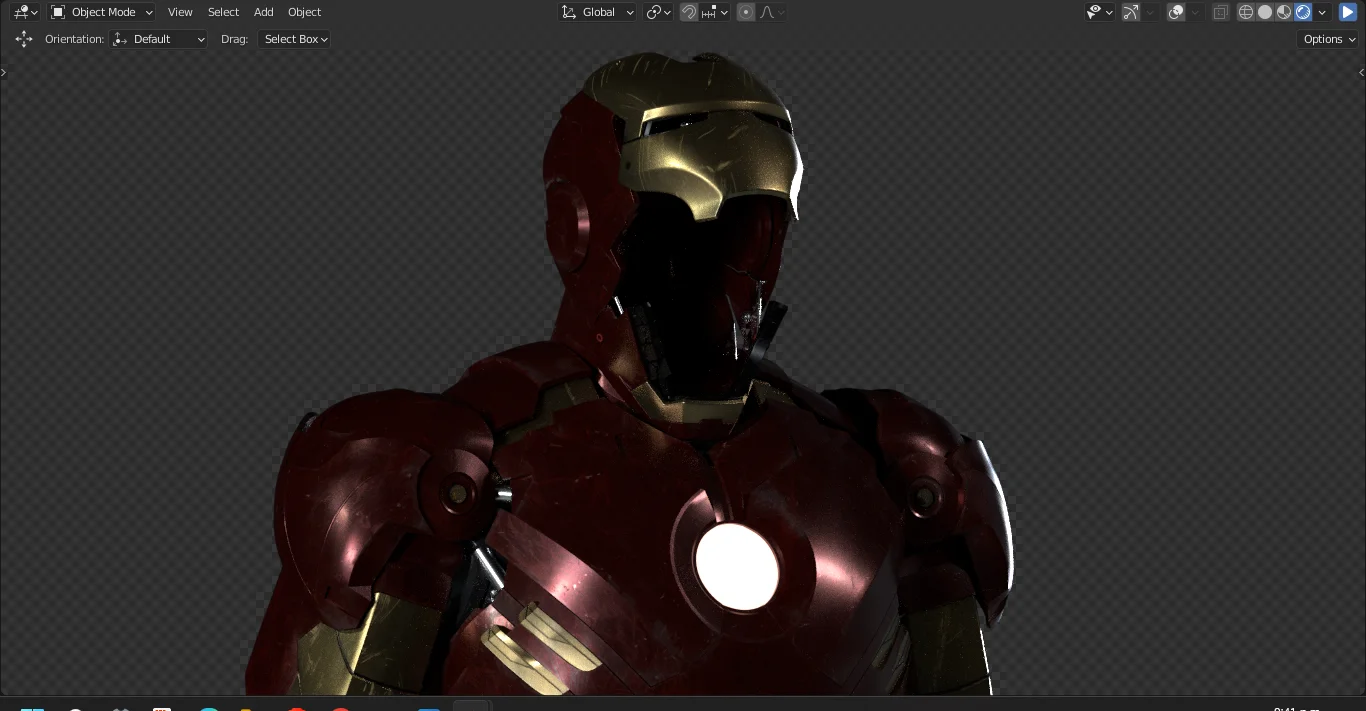This screenshot has width=1366, height=711.
Task: Toggle viewport overlays visibility
Action: coord(1175,12)
